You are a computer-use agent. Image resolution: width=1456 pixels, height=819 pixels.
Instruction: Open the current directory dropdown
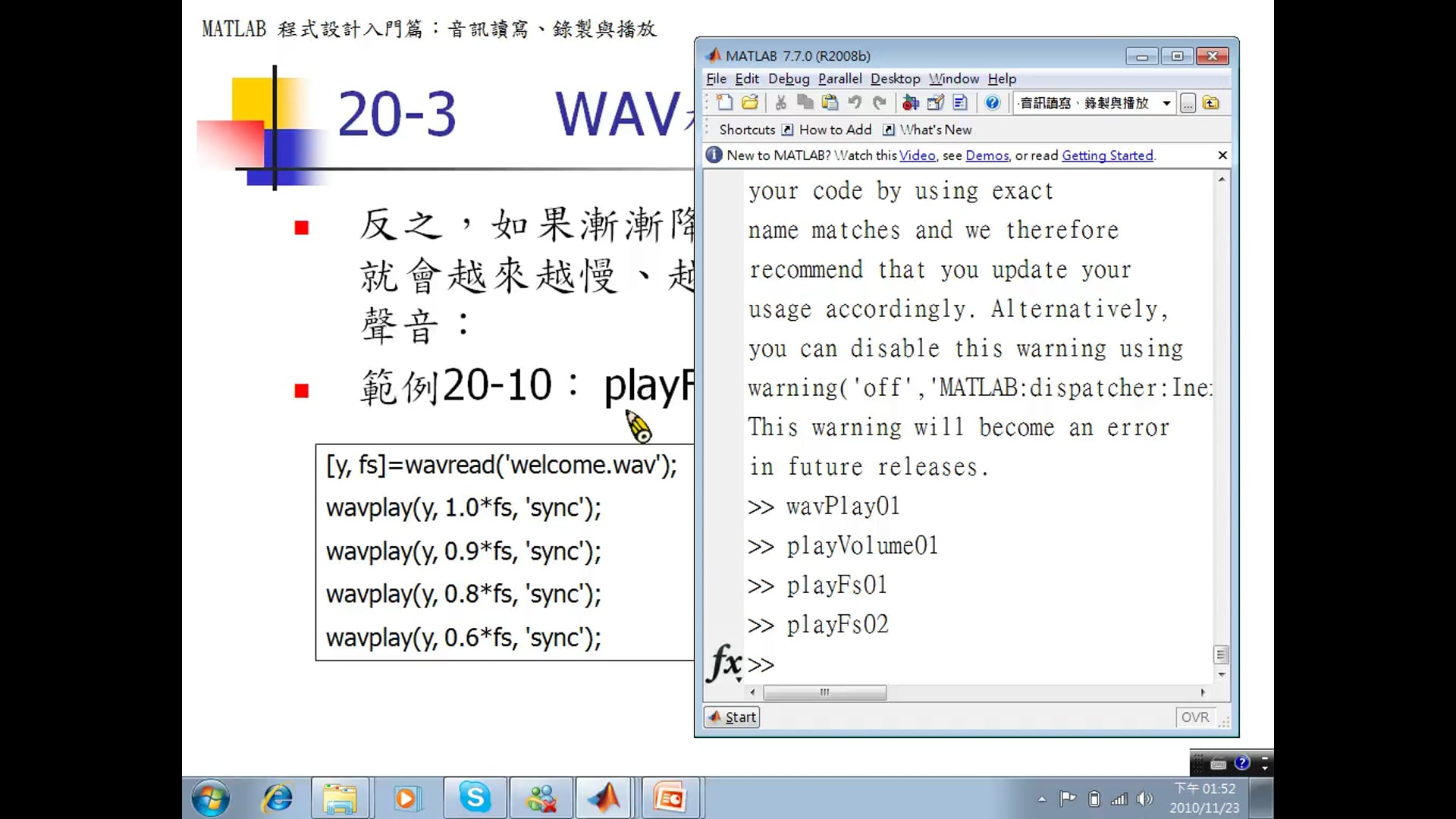tap(1166, 102)
